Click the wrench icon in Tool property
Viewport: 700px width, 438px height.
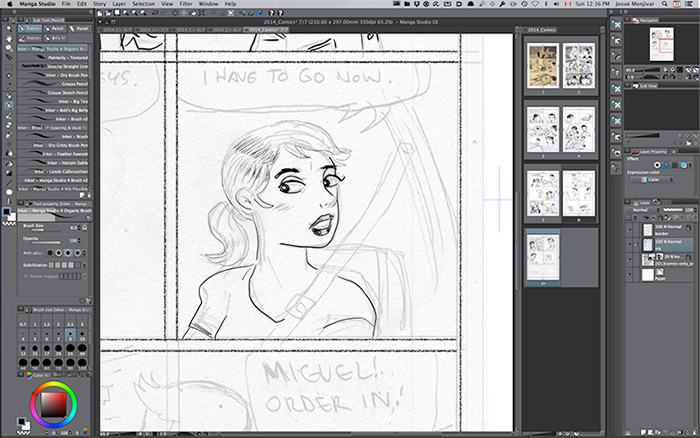88,300
